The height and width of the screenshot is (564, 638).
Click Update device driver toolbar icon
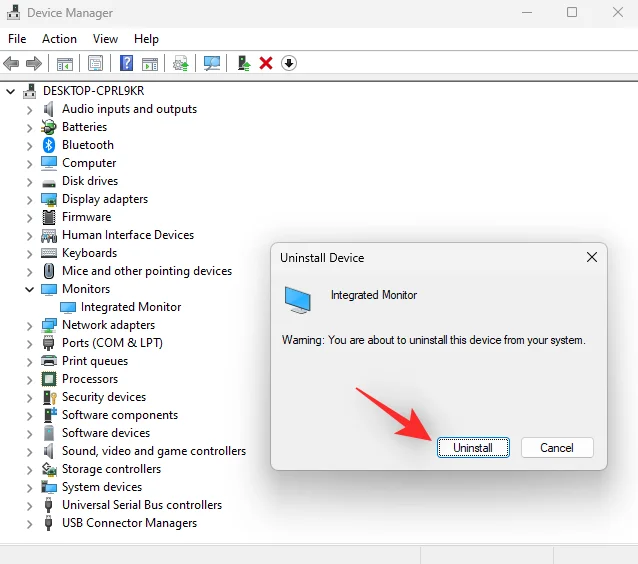click(181, 63)
